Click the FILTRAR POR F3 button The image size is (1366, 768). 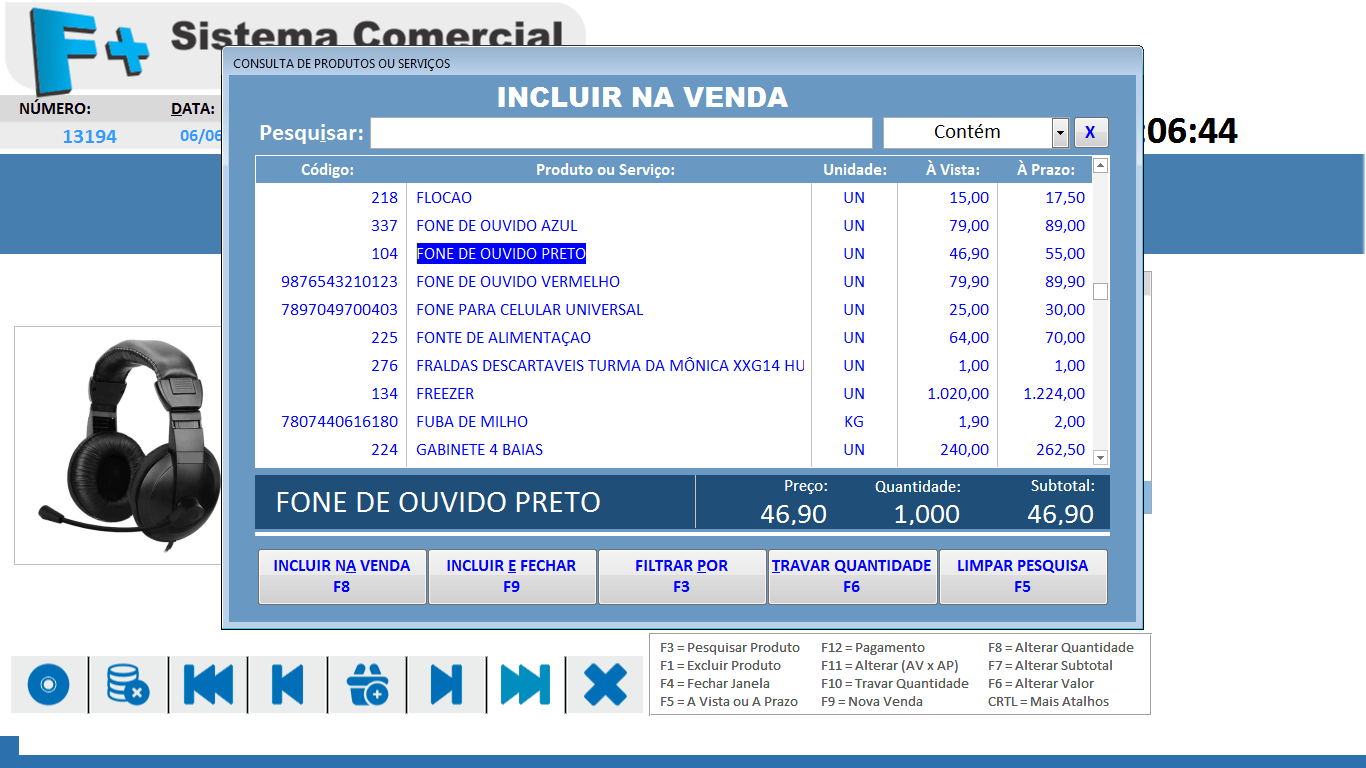pyautogui.click(x=682, y=577)
